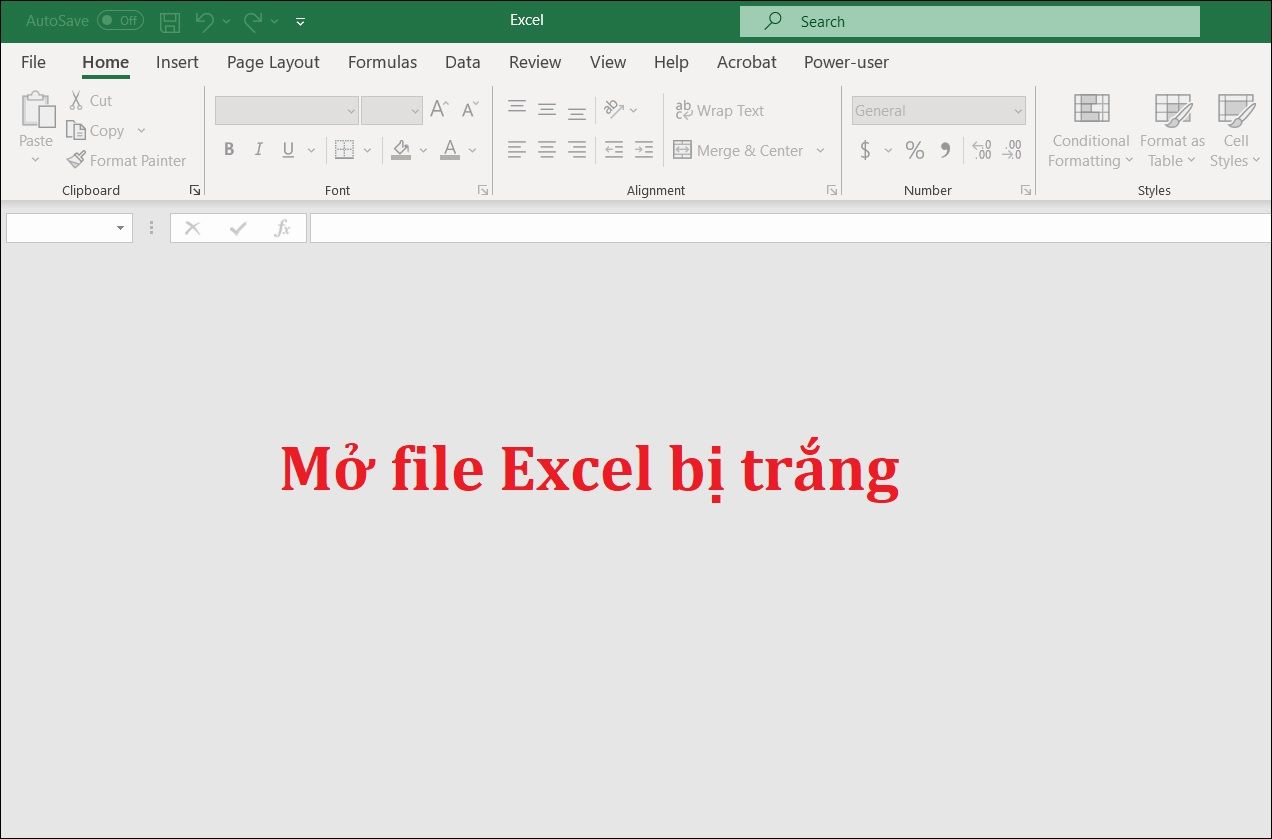Switch to the Home tab
This screenshot has width=1272, height=839.
pyautogui.click(x=105, y=62)
